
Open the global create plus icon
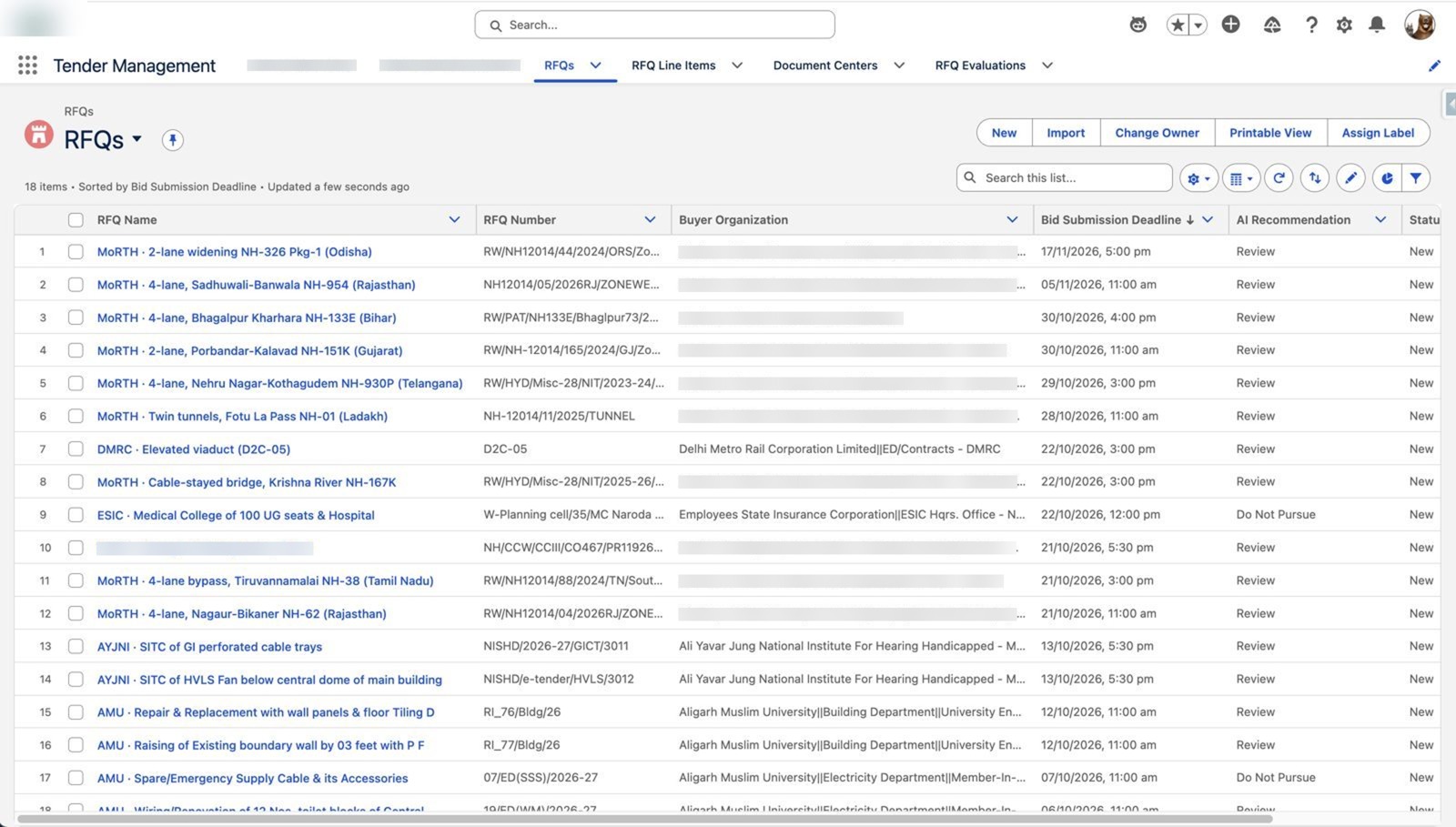click(1230, 25)
